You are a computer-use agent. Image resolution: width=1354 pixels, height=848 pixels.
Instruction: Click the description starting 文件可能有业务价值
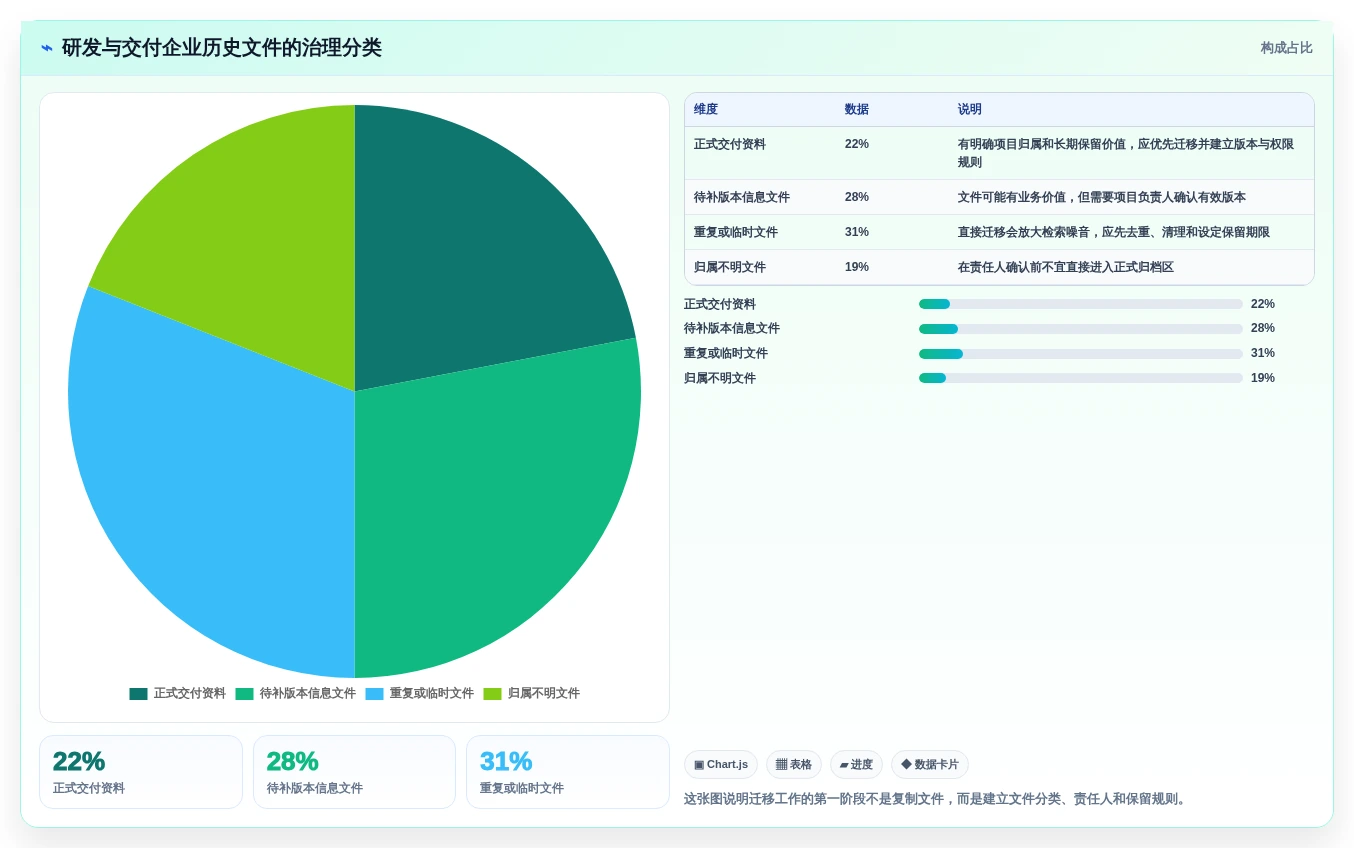(x=1102, y=197)
